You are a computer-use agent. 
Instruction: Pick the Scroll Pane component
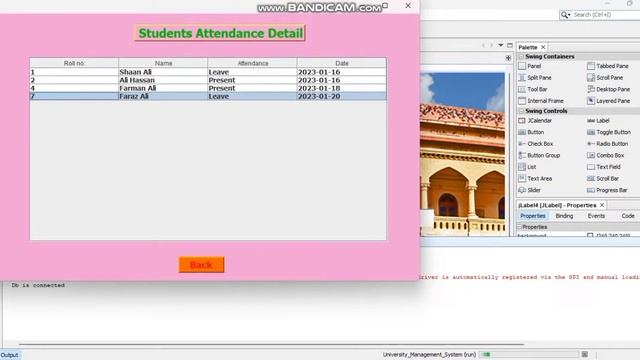(x=605, y=78)
